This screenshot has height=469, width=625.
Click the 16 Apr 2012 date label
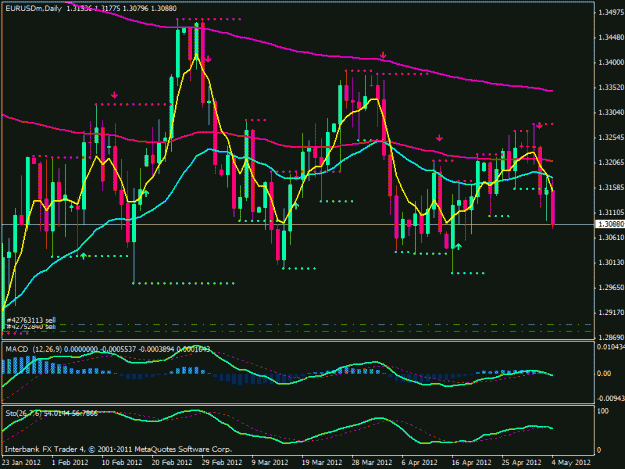pyautogui.click(x=472, y=463)
